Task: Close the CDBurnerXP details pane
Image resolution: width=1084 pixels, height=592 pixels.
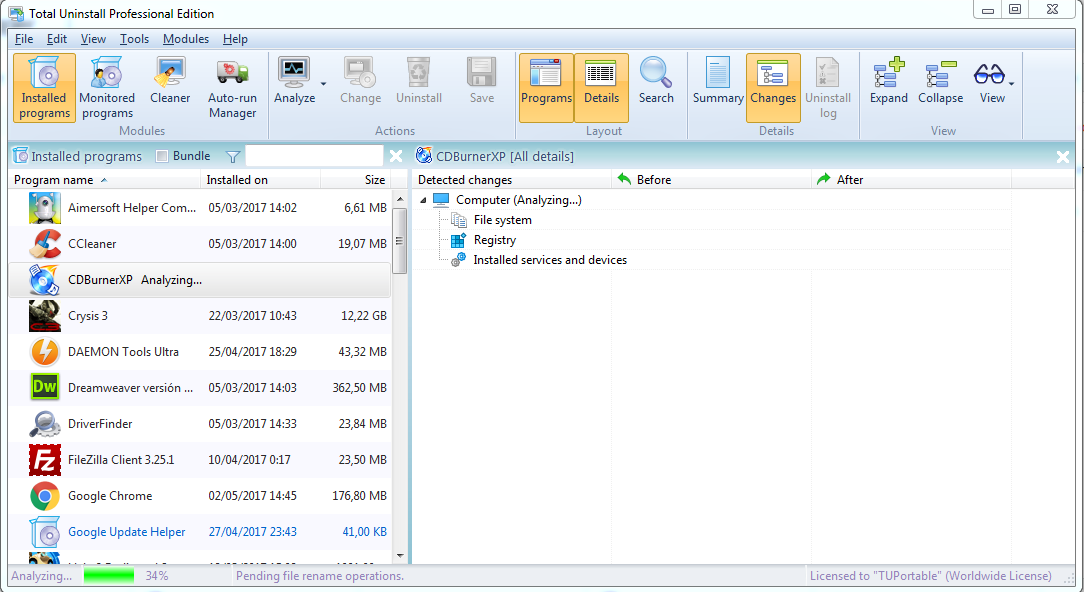Action: point(1063,157)
